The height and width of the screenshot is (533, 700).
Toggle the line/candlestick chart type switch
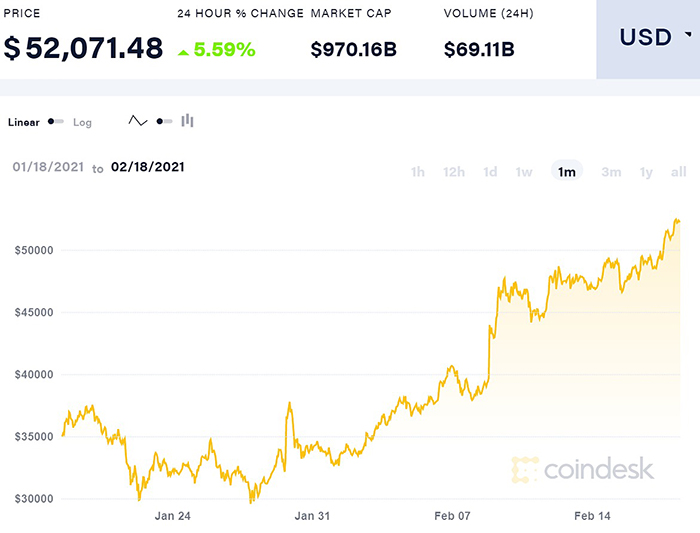click(163, 121)
